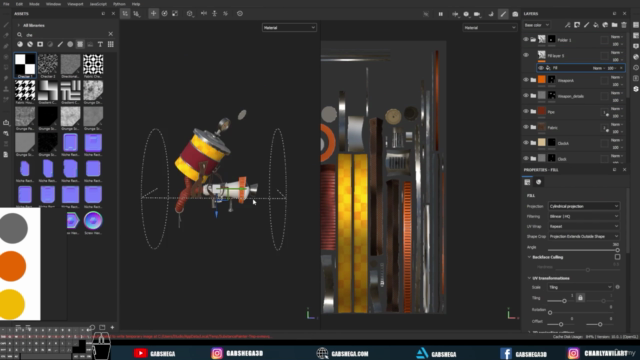The width and height of the screenshot is (640, 360).
Task: Hide the Folder 1 layer
Action: point(526,40)
